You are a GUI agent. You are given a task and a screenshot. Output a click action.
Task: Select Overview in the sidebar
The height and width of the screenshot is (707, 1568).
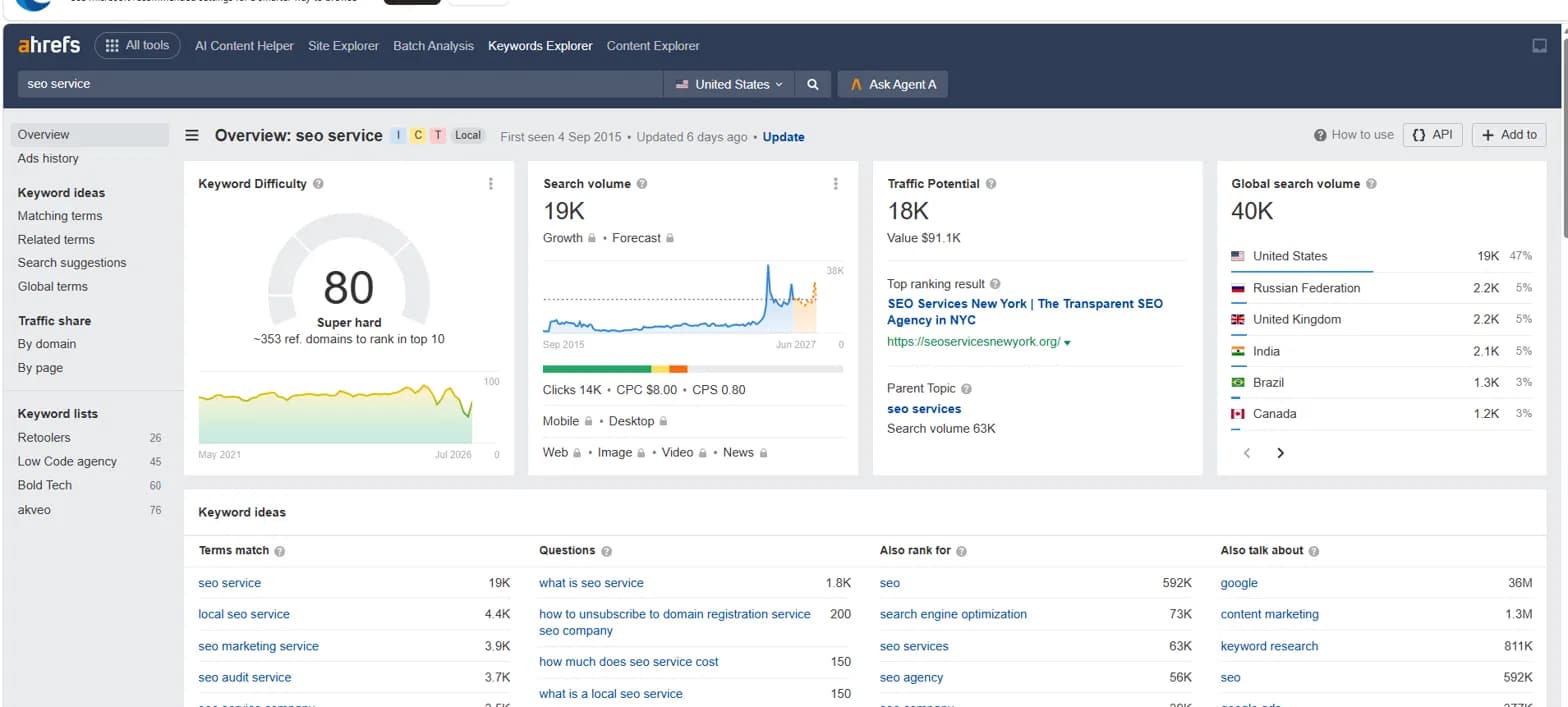coord(90,135)
